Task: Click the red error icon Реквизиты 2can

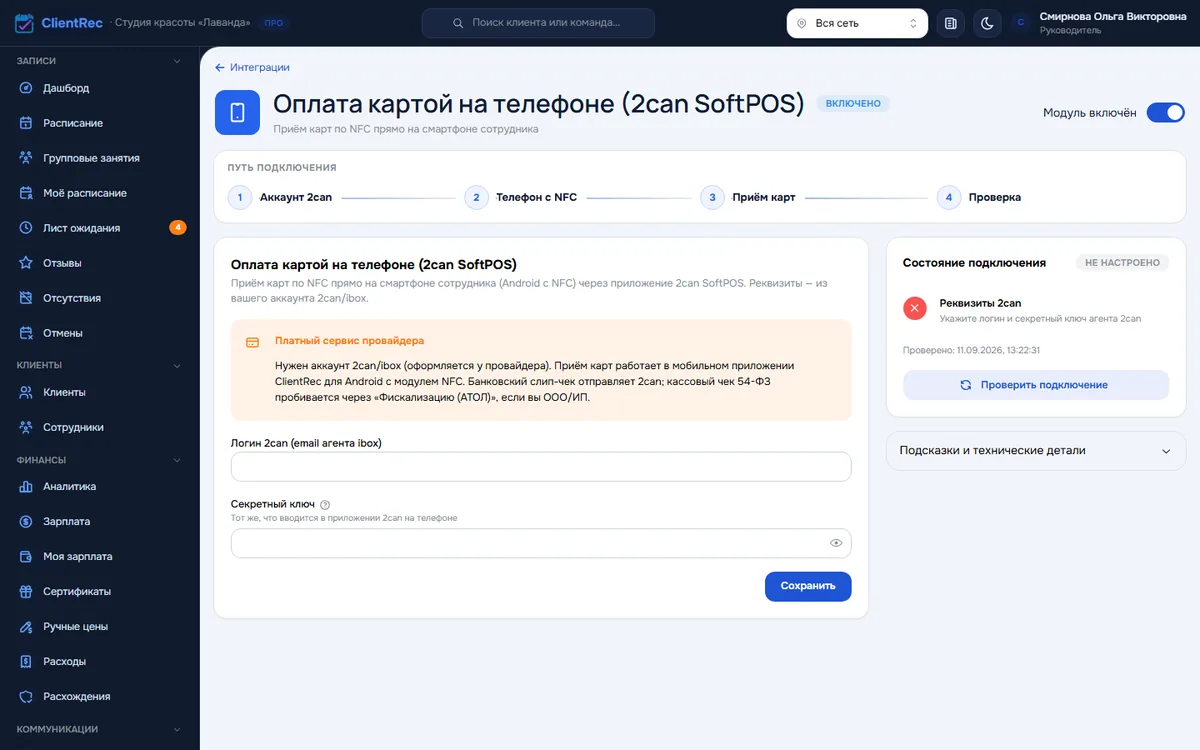Action: tap(915, 308)
